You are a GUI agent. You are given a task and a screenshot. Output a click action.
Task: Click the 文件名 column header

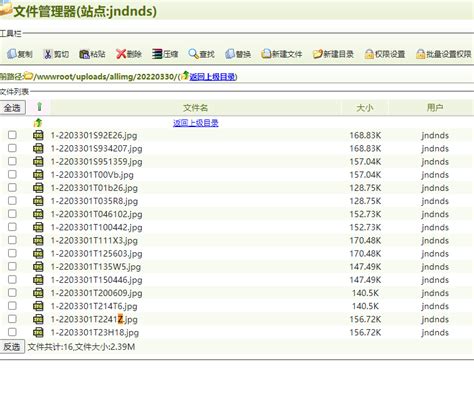196,108
